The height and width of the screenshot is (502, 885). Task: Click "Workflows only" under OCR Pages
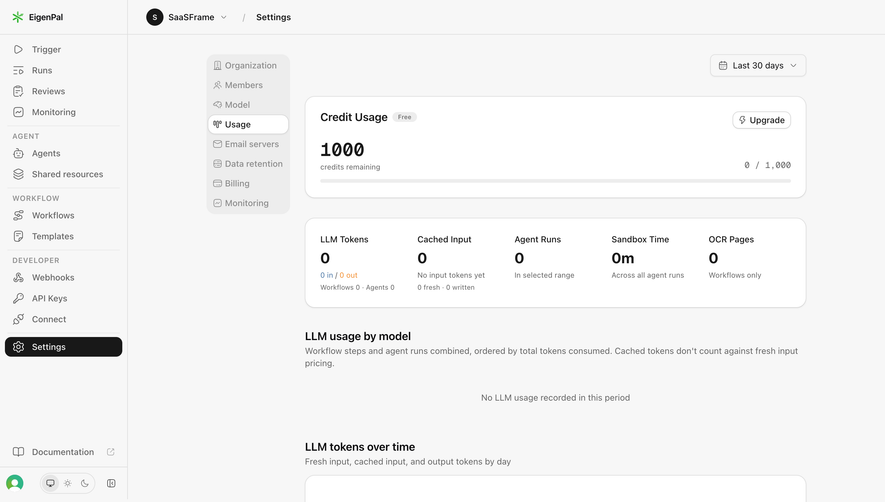click(x=735, y=275)
